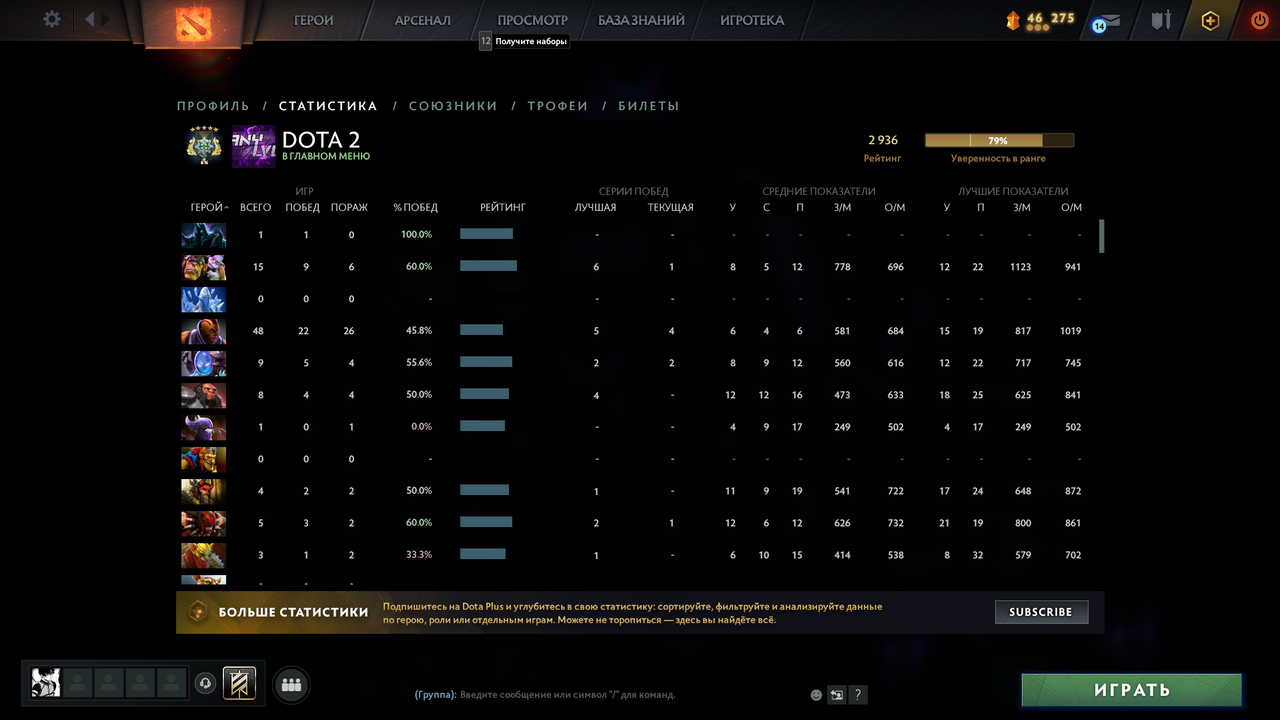Sort table by РЕЙТИНГ column

coord(503,208)
